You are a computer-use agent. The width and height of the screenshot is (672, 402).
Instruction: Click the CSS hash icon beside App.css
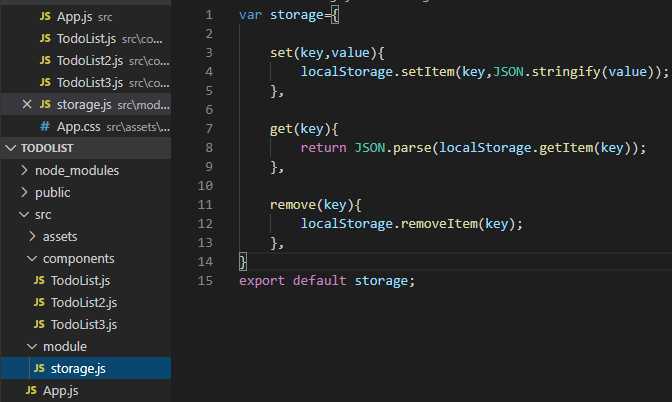45,127
